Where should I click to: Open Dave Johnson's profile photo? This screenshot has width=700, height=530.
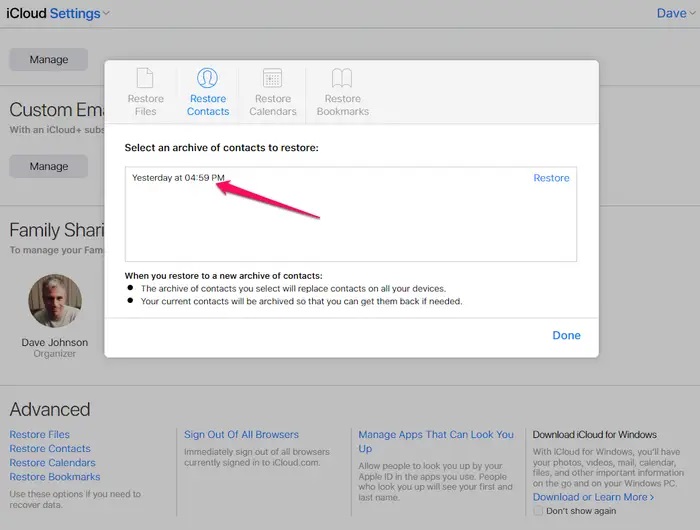[55, 300]
